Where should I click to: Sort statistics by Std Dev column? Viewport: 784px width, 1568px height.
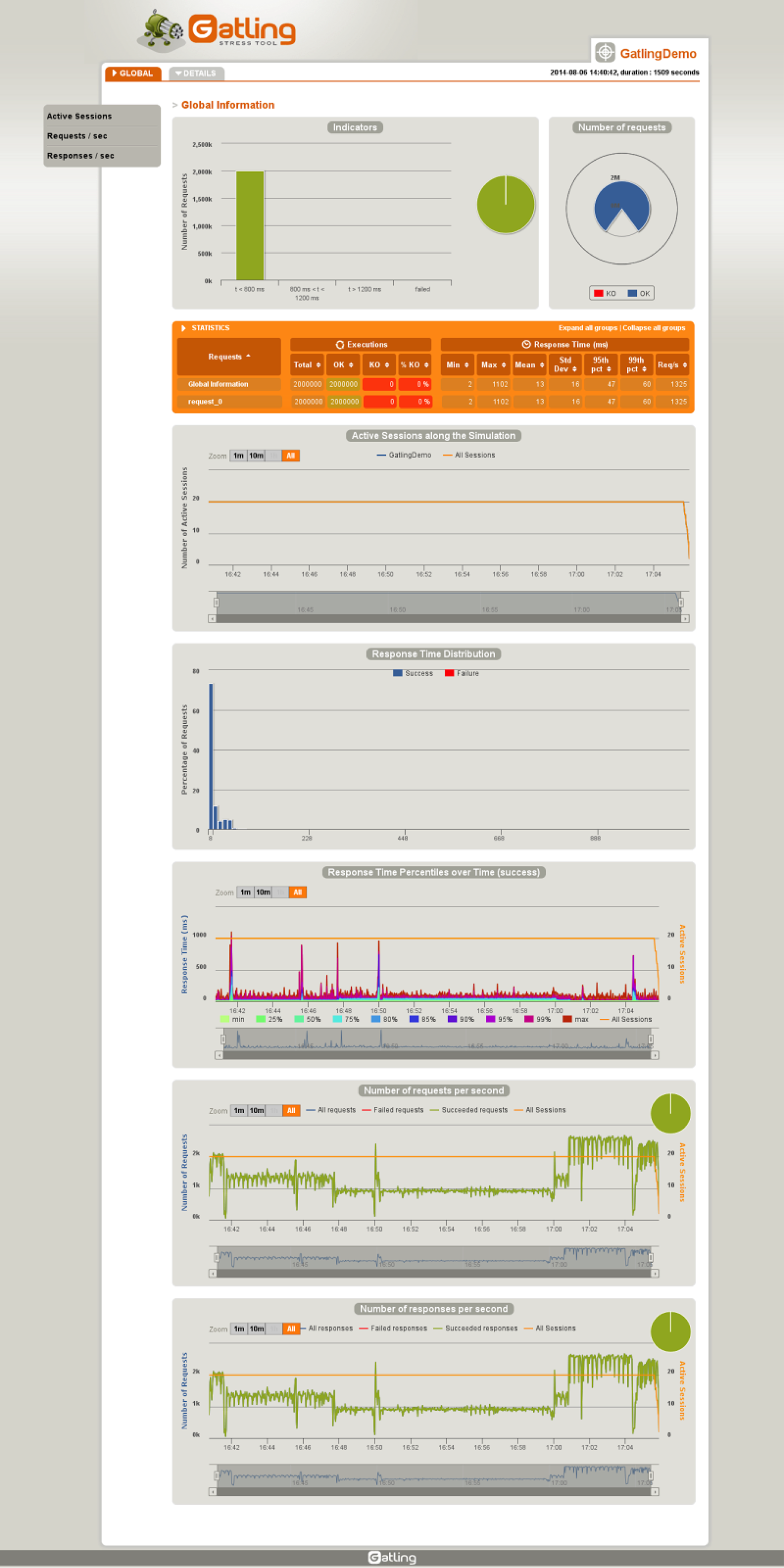565,365
